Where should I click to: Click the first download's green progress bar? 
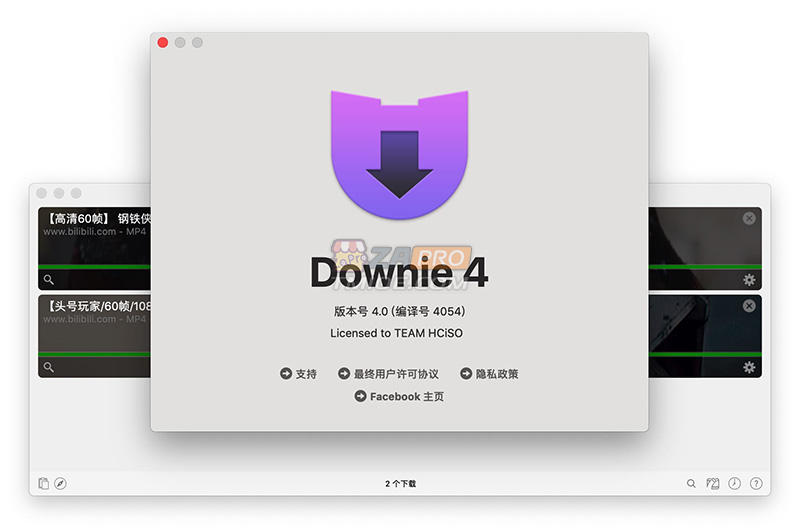[95, 267]
